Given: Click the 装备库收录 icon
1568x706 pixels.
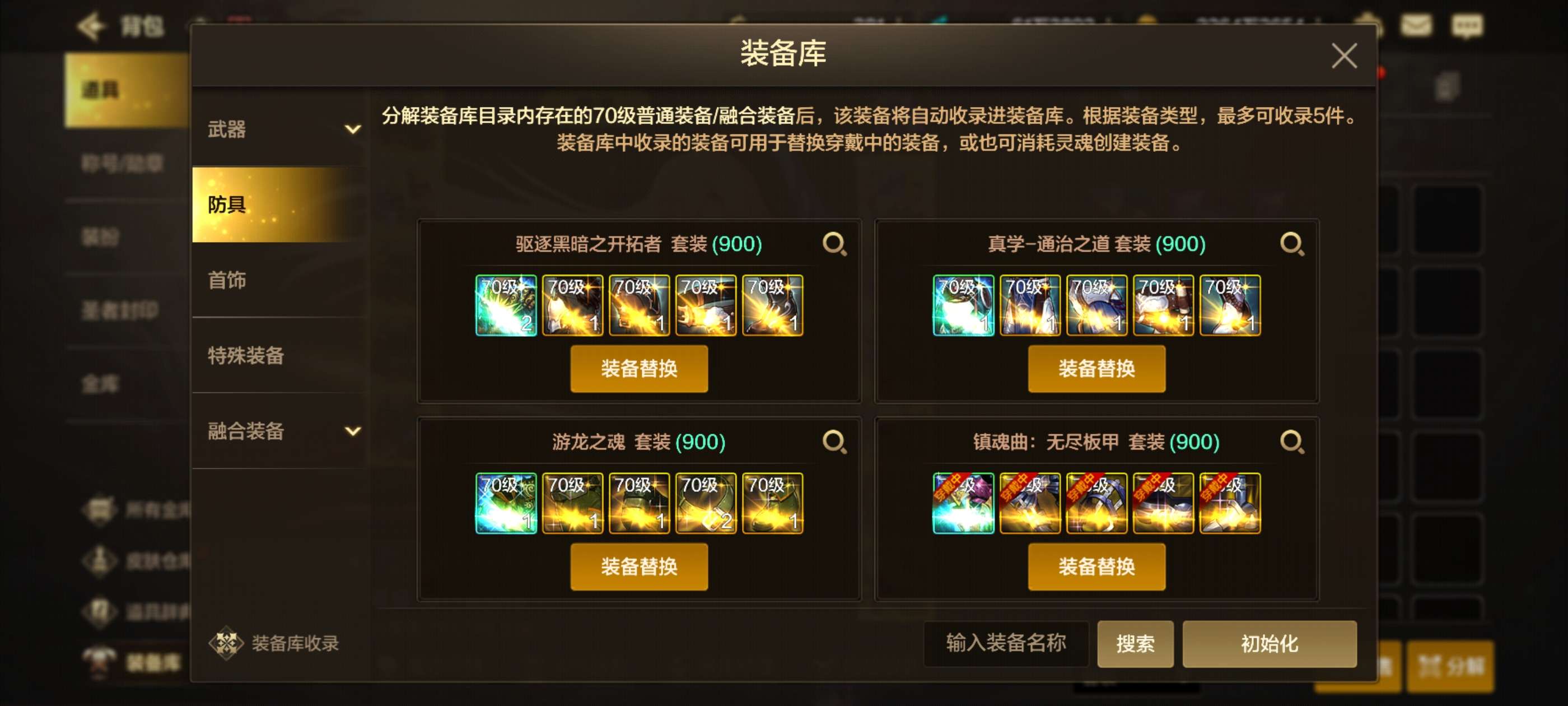Looking at the screenshot, I should (x=226, y=643).
